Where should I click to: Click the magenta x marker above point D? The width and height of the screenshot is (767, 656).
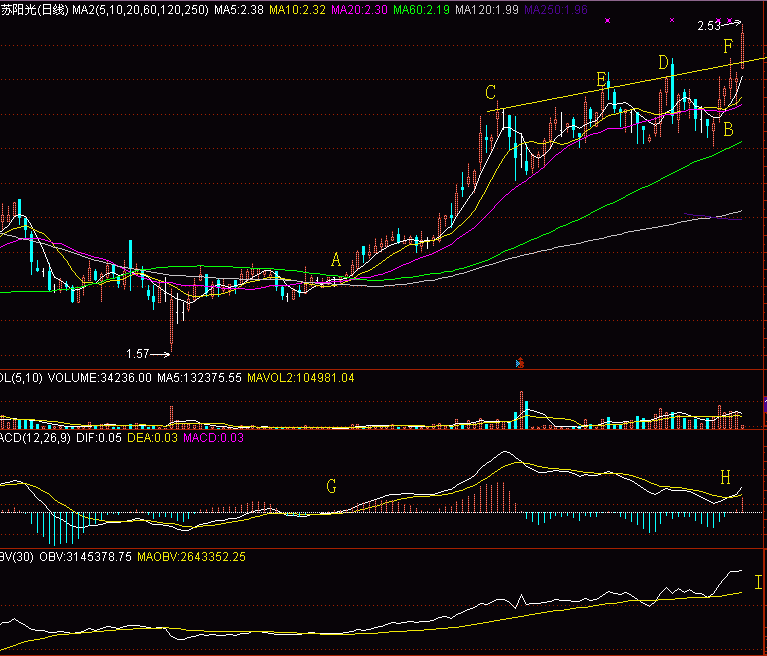pos(672,20)
